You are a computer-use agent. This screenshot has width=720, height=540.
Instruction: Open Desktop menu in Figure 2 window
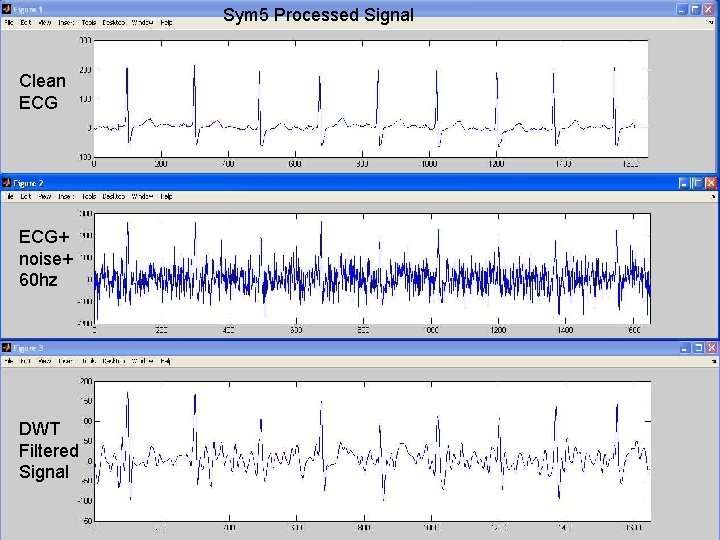(113, 197)
